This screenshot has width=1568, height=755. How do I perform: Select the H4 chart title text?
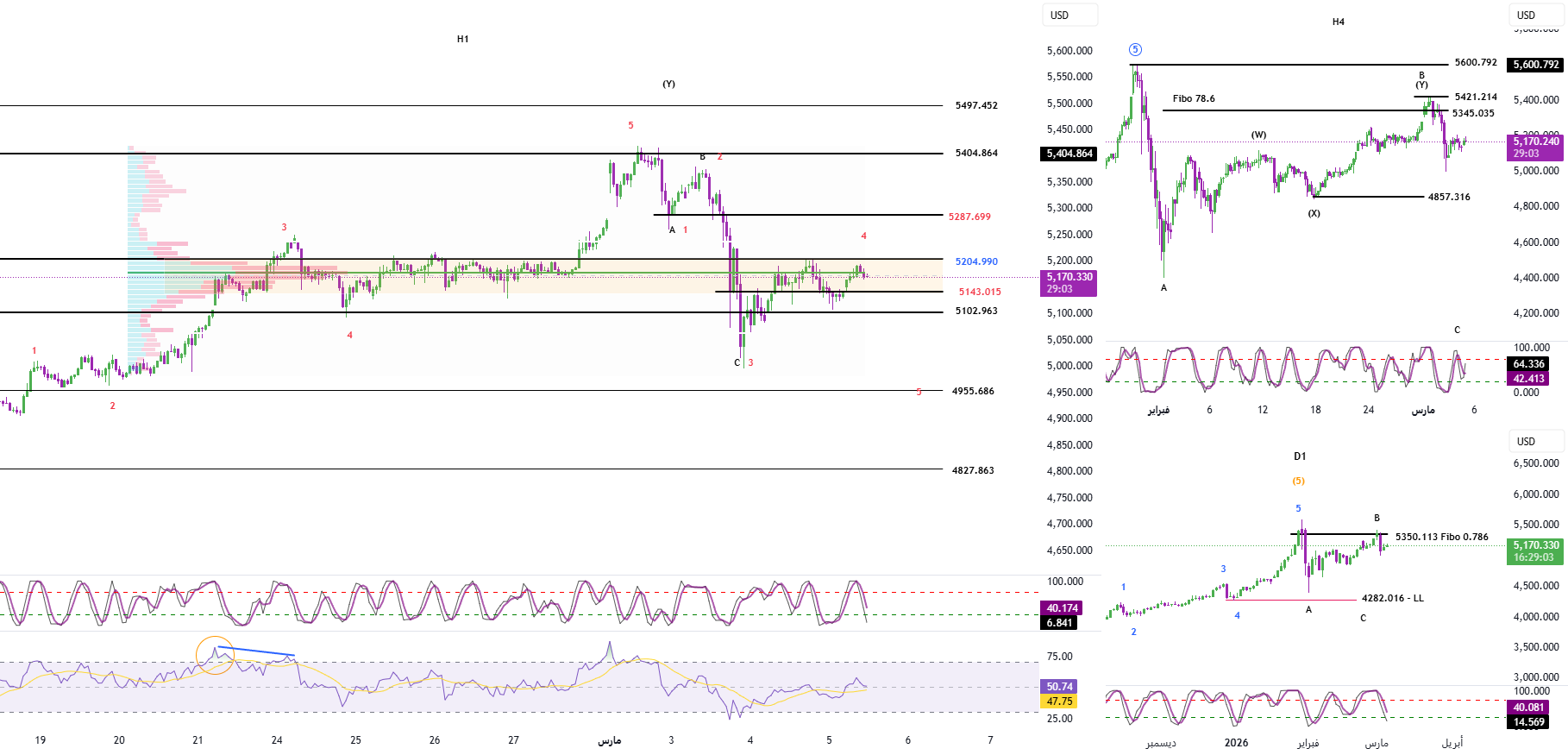[x=1338, y=22]
